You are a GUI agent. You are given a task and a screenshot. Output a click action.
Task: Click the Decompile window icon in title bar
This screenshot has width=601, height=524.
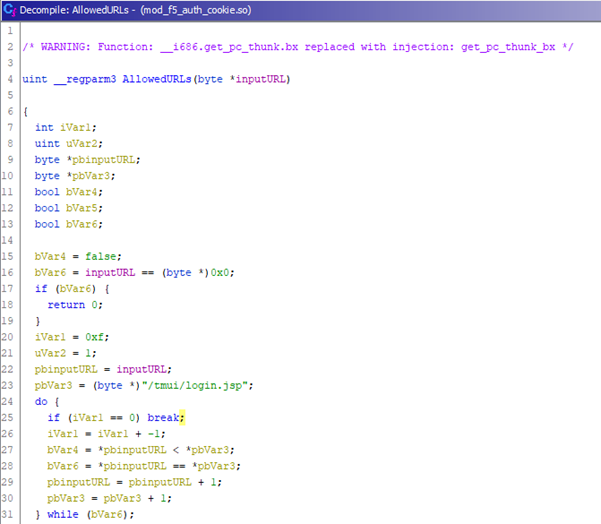(x=9, y=9)
